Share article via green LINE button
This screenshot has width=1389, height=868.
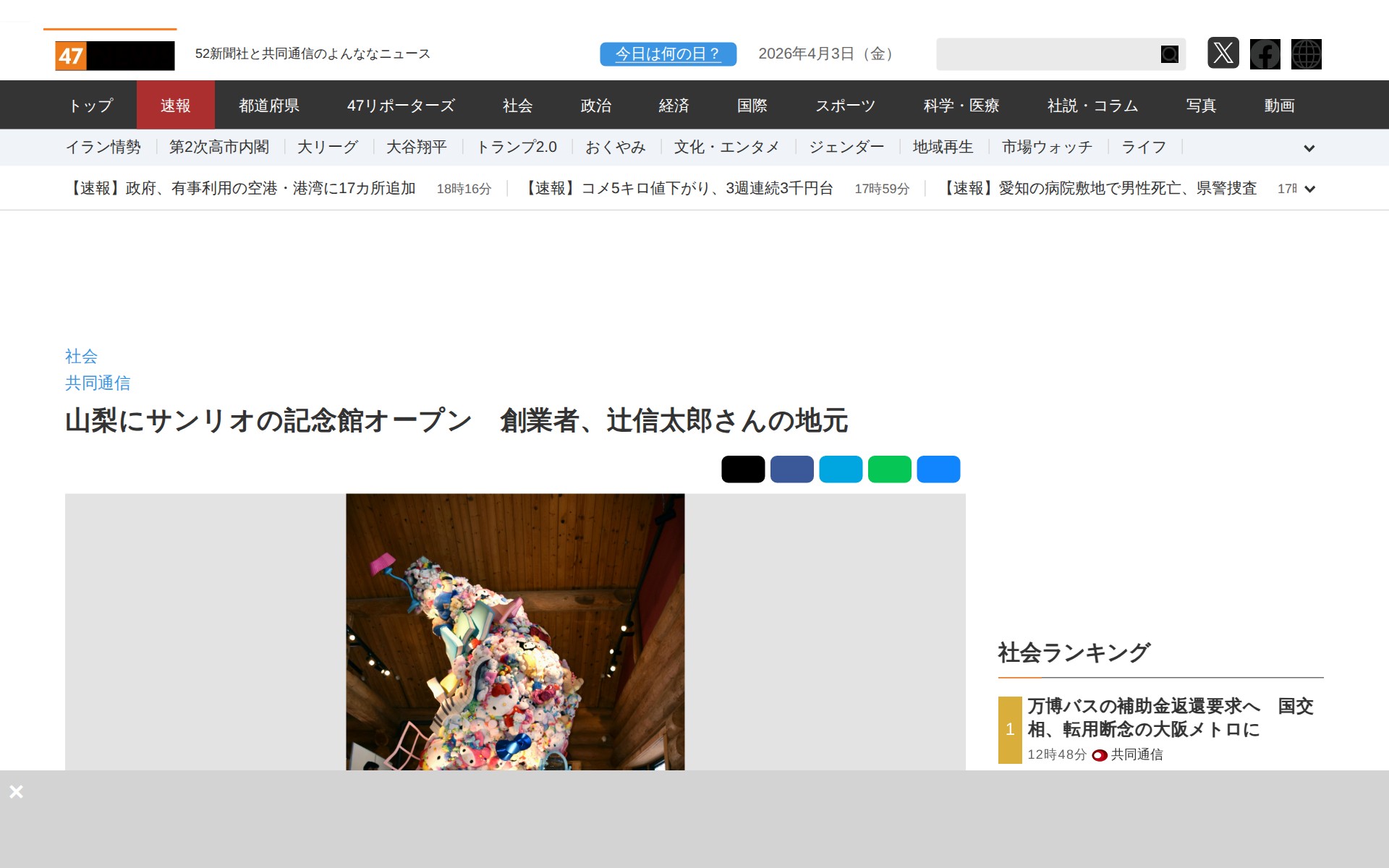889,469
